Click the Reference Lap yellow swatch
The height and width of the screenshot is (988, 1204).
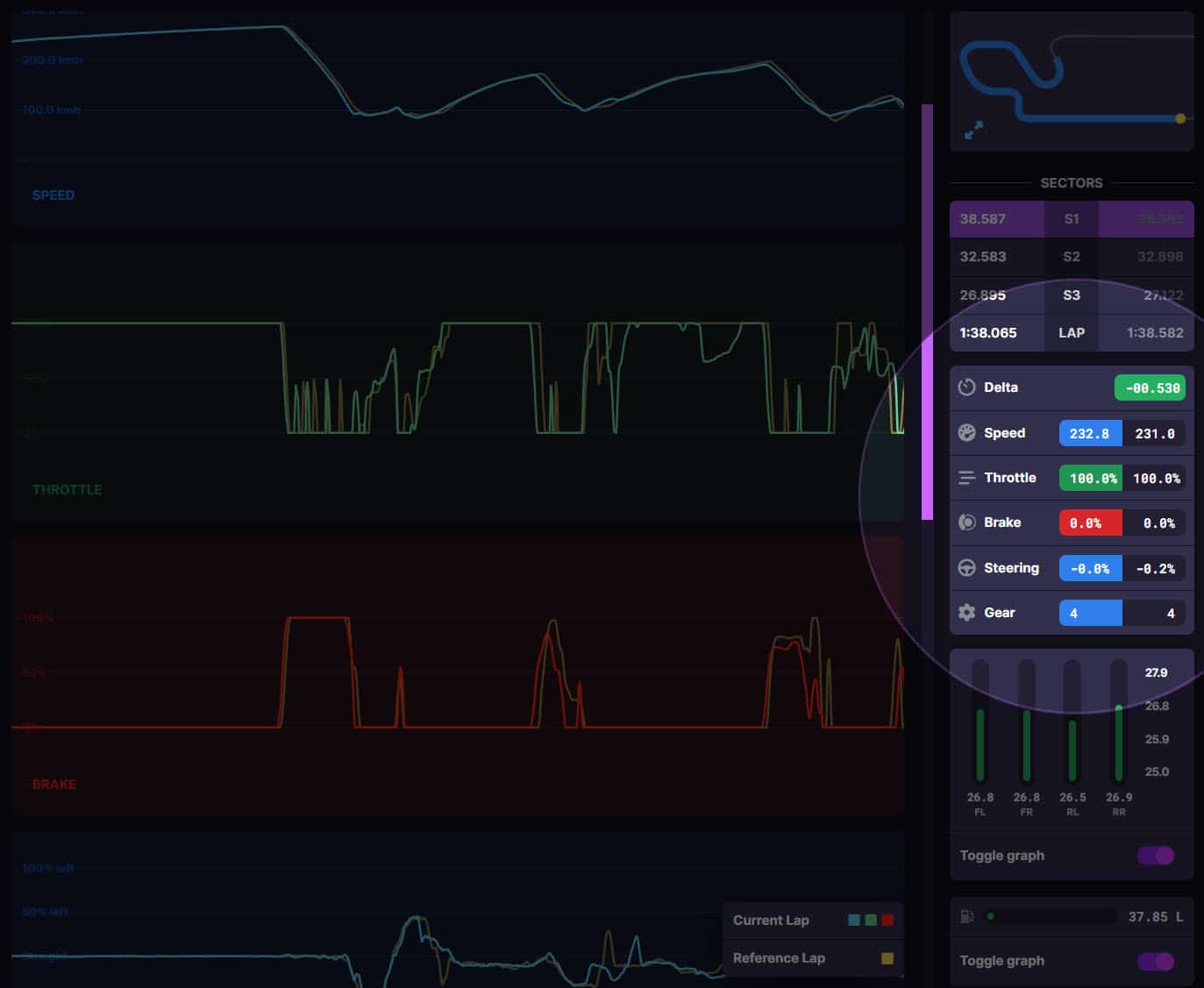point(887,958)
